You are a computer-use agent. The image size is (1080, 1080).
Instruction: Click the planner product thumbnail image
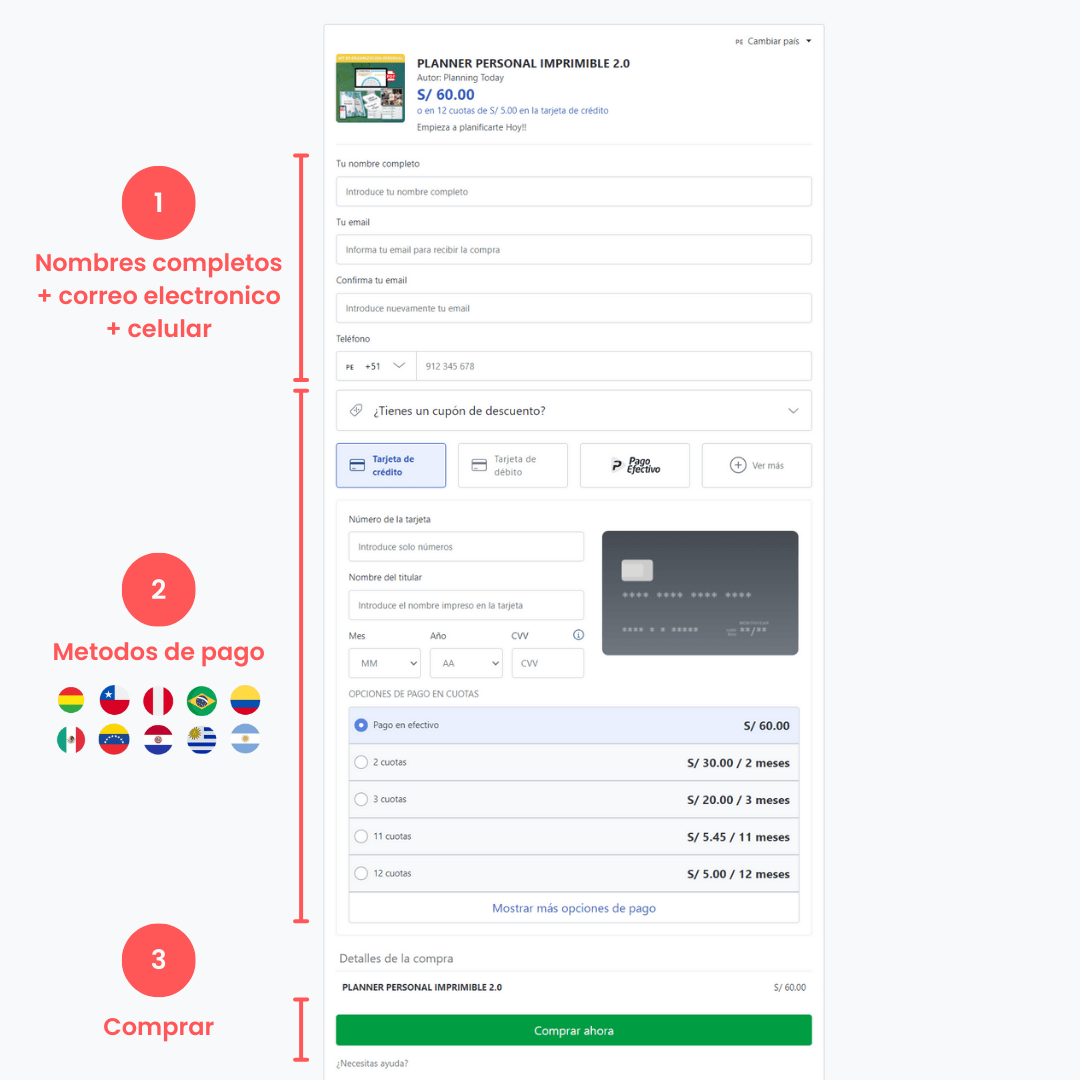point(371,88)
